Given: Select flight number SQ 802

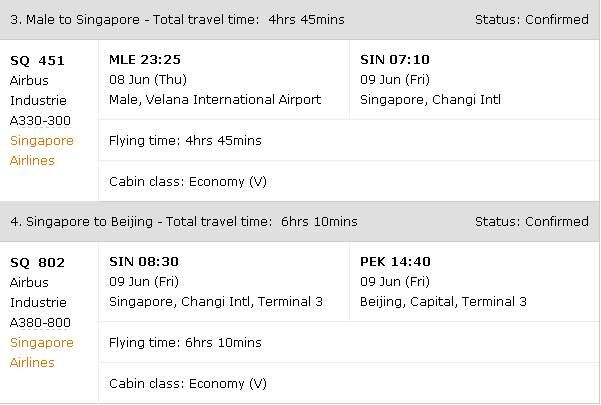Looking at the screenshot, I should 37,262.
